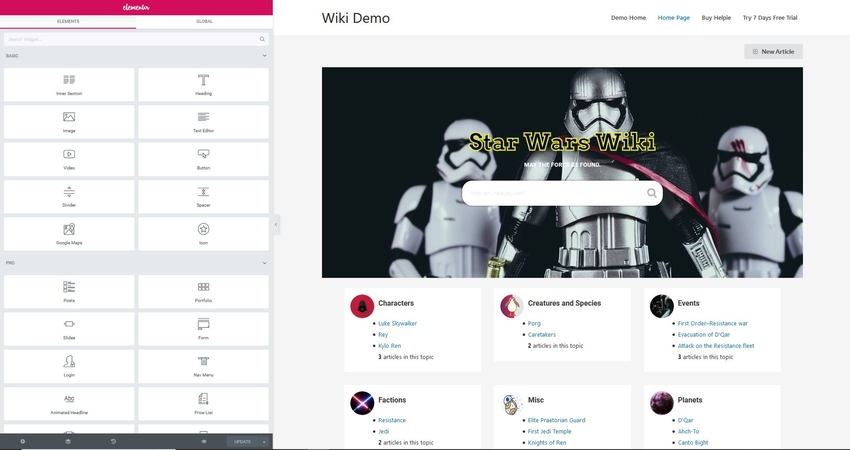
Task: Click the Wiki Demo site title
Action: pyautogui.click(x=356, y=18)
